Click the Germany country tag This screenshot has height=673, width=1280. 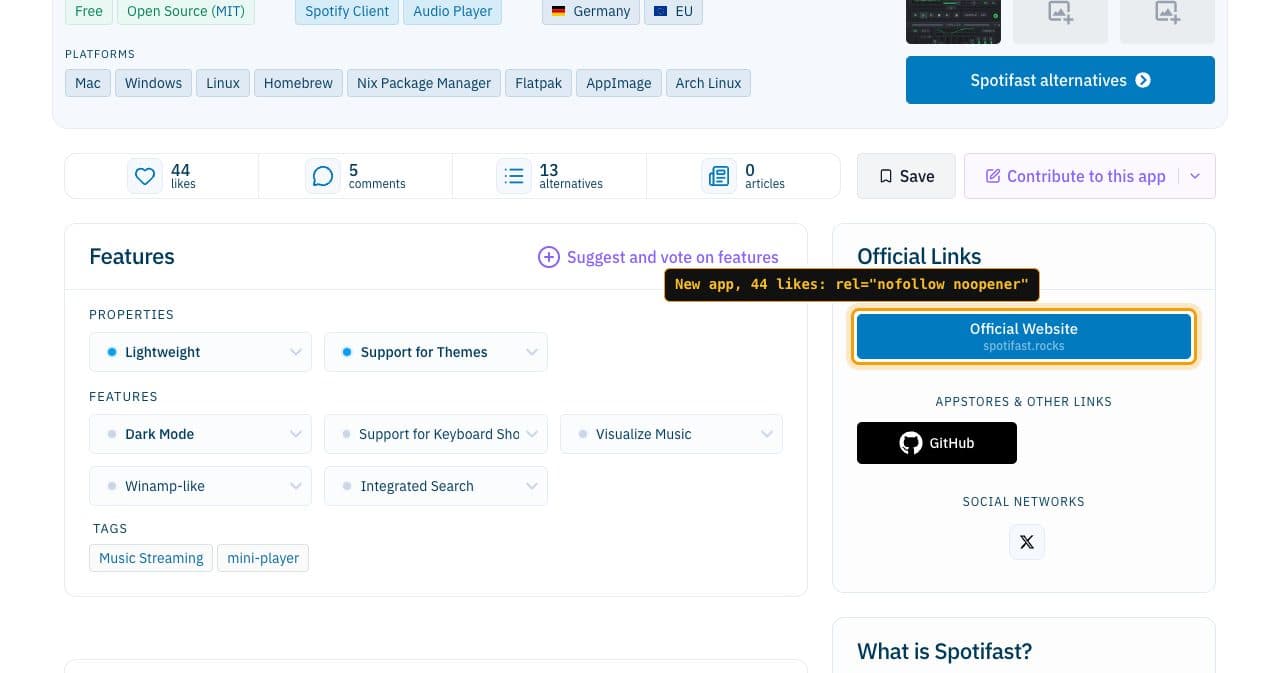pyautogui.click(x=591, y=12)
